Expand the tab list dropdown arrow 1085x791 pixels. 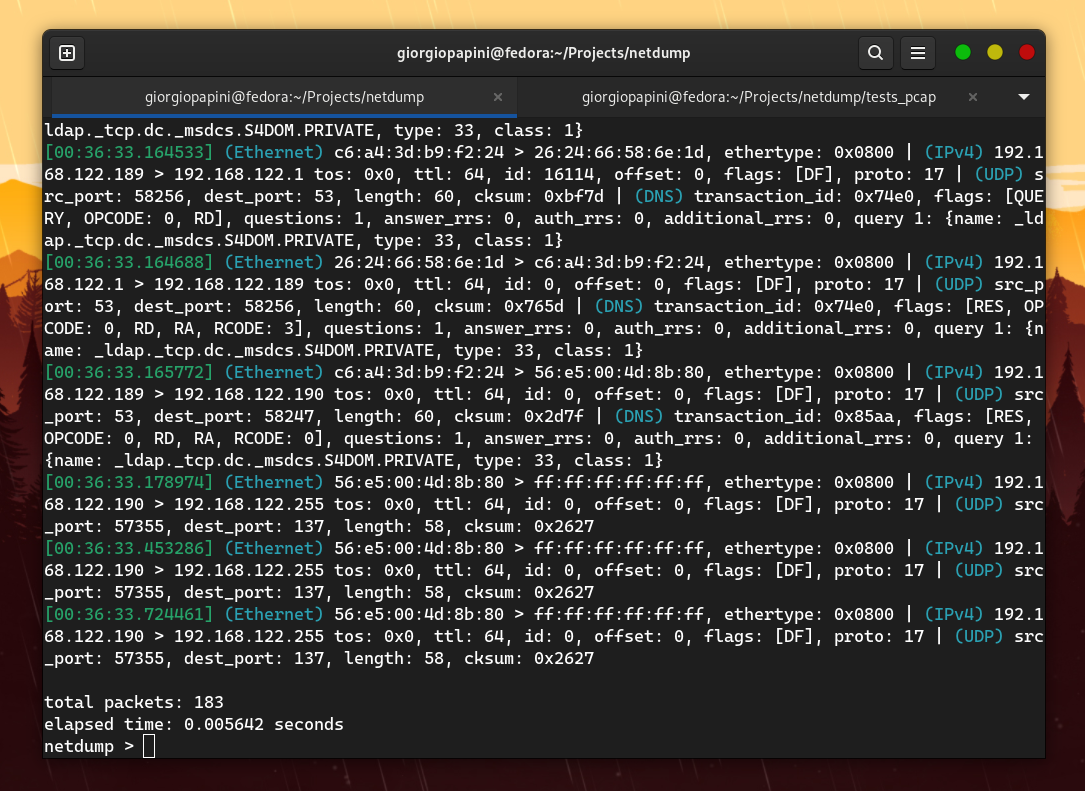click(x=1024, y=97)
